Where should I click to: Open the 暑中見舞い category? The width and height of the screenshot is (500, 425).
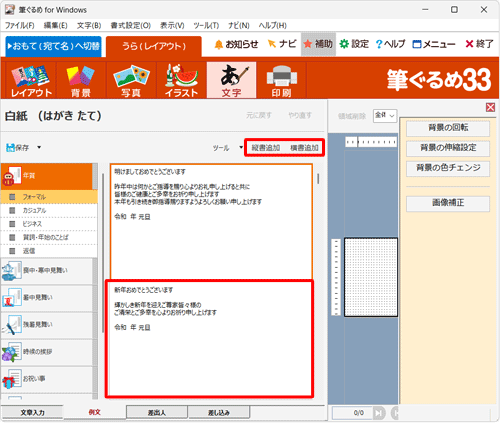point(47,298)
